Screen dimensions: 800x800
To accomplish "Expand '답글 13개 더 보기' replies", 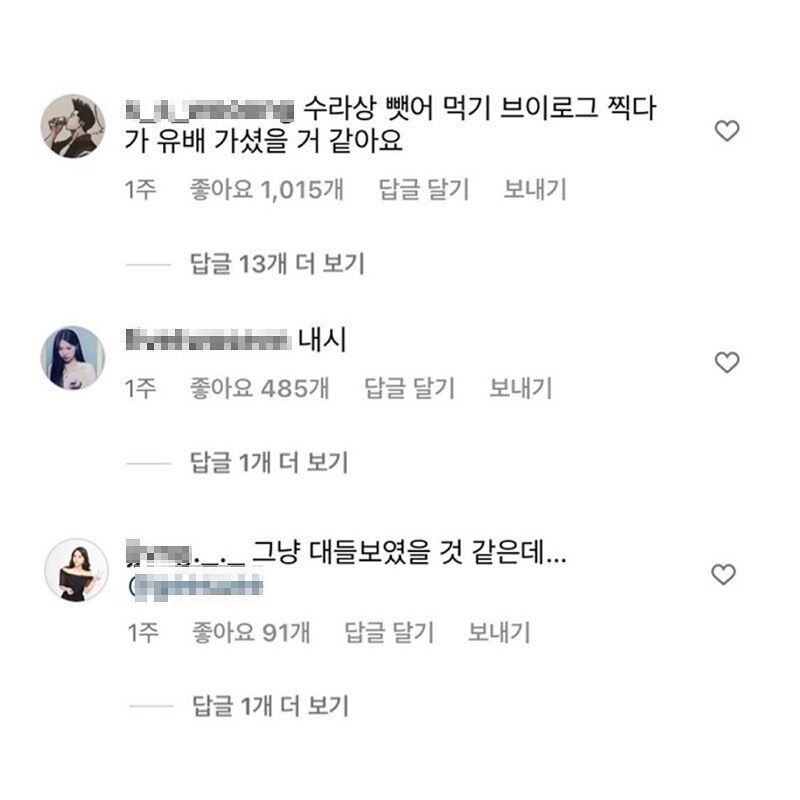I will pos(276,264).
